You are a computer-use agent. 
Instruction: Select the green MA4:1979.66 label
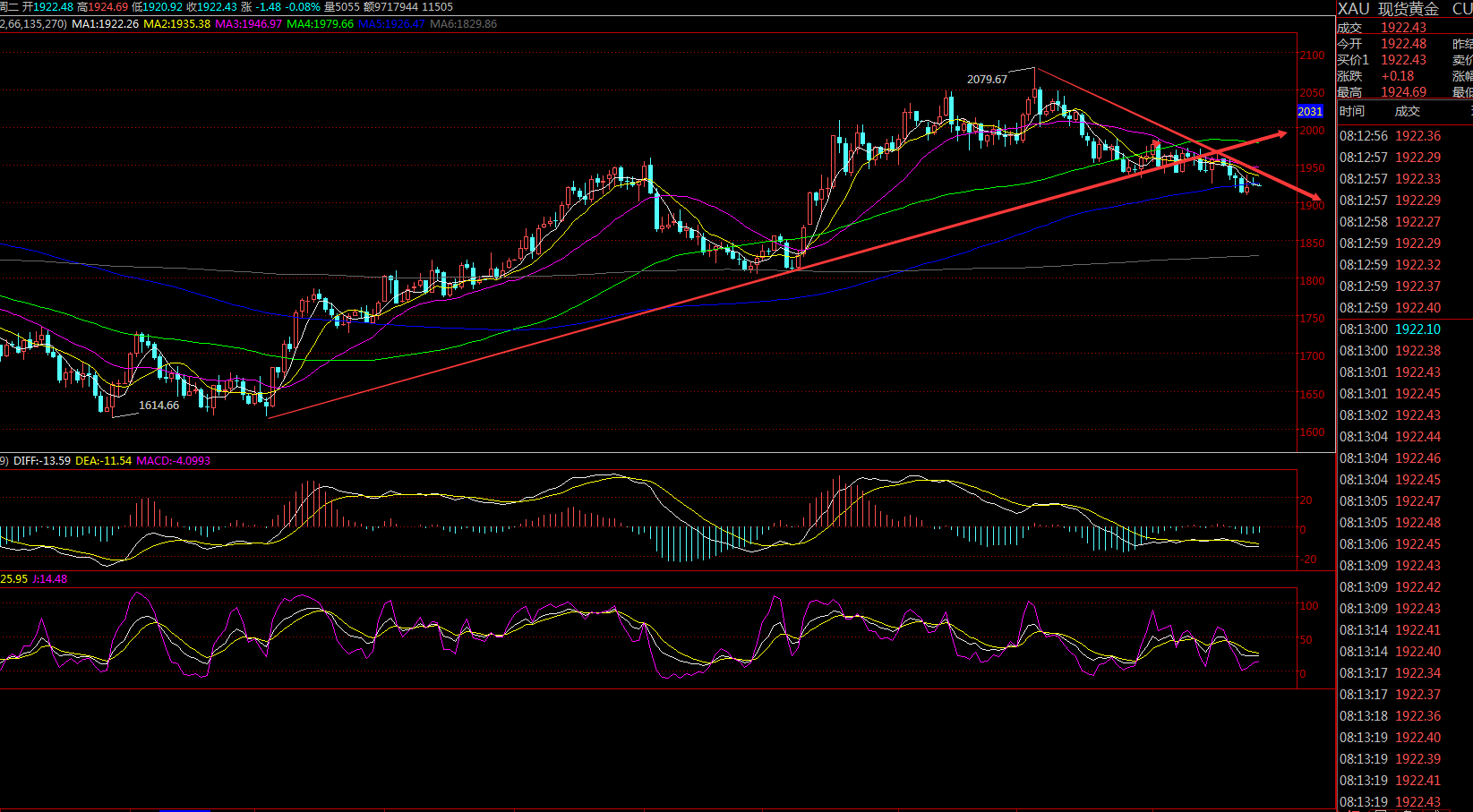[320, 24]
